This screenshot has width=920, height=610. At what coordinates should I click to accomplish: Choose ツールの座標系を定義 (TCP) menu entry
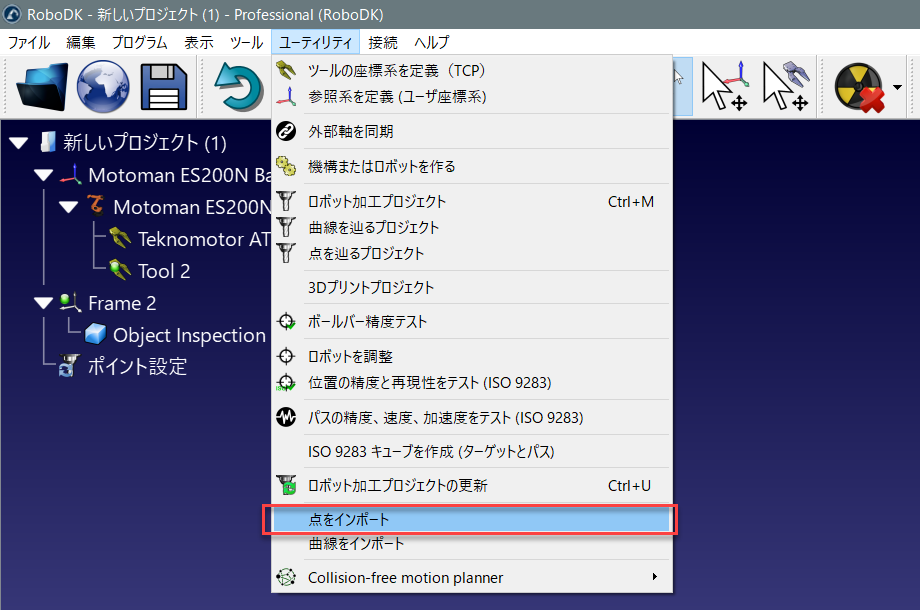tap(472, 70)
